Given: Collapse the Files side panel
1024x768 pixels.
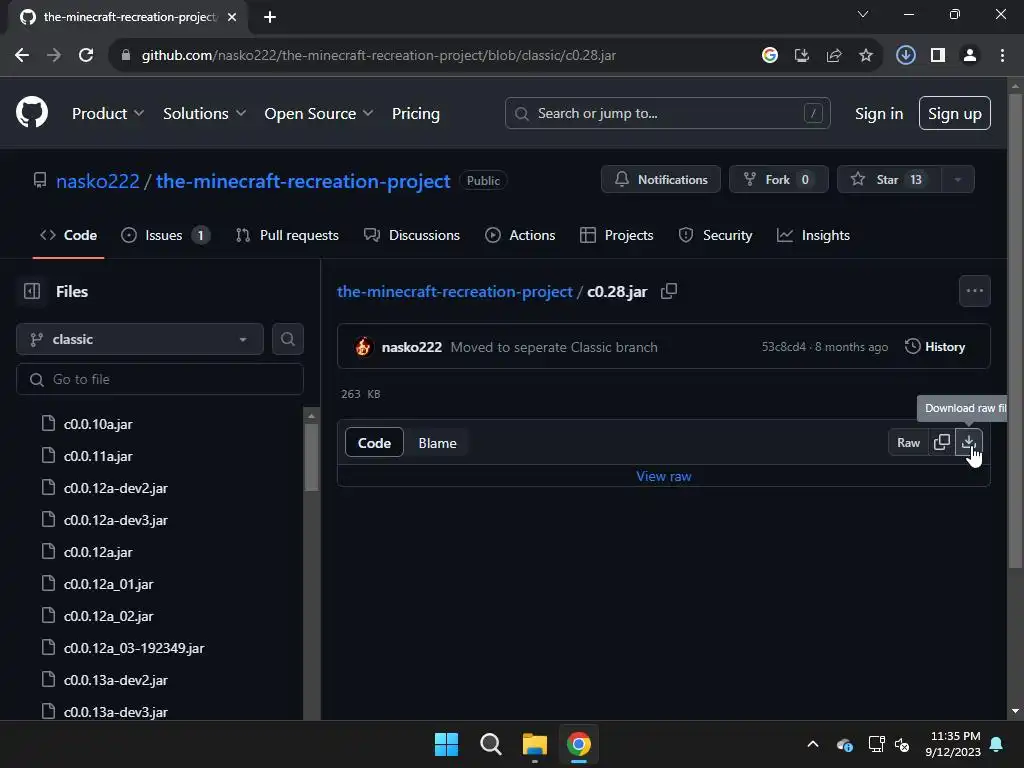Looking at the screenshot, I should (32, 291).
